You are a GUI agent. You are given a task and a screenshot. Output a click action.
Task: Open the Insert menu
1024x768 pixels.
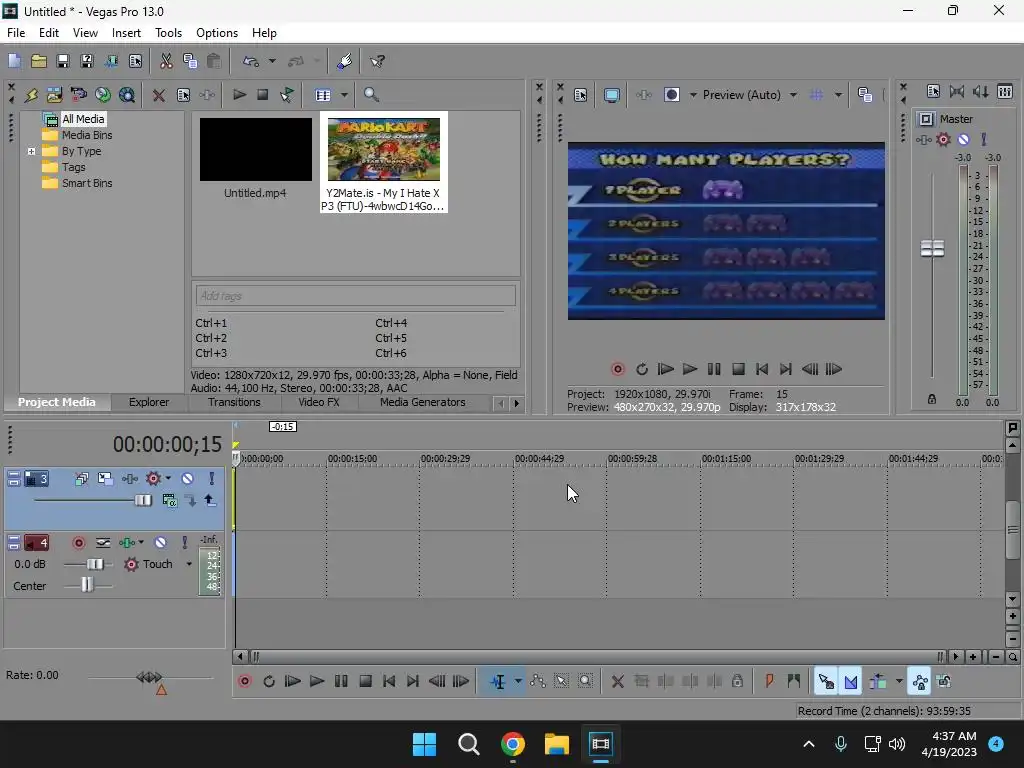126,33
